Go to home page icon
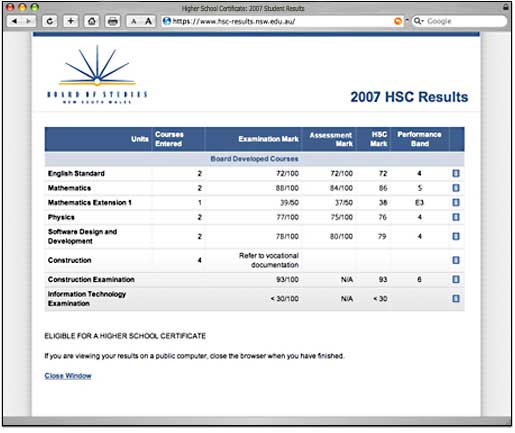 point(92,21)
